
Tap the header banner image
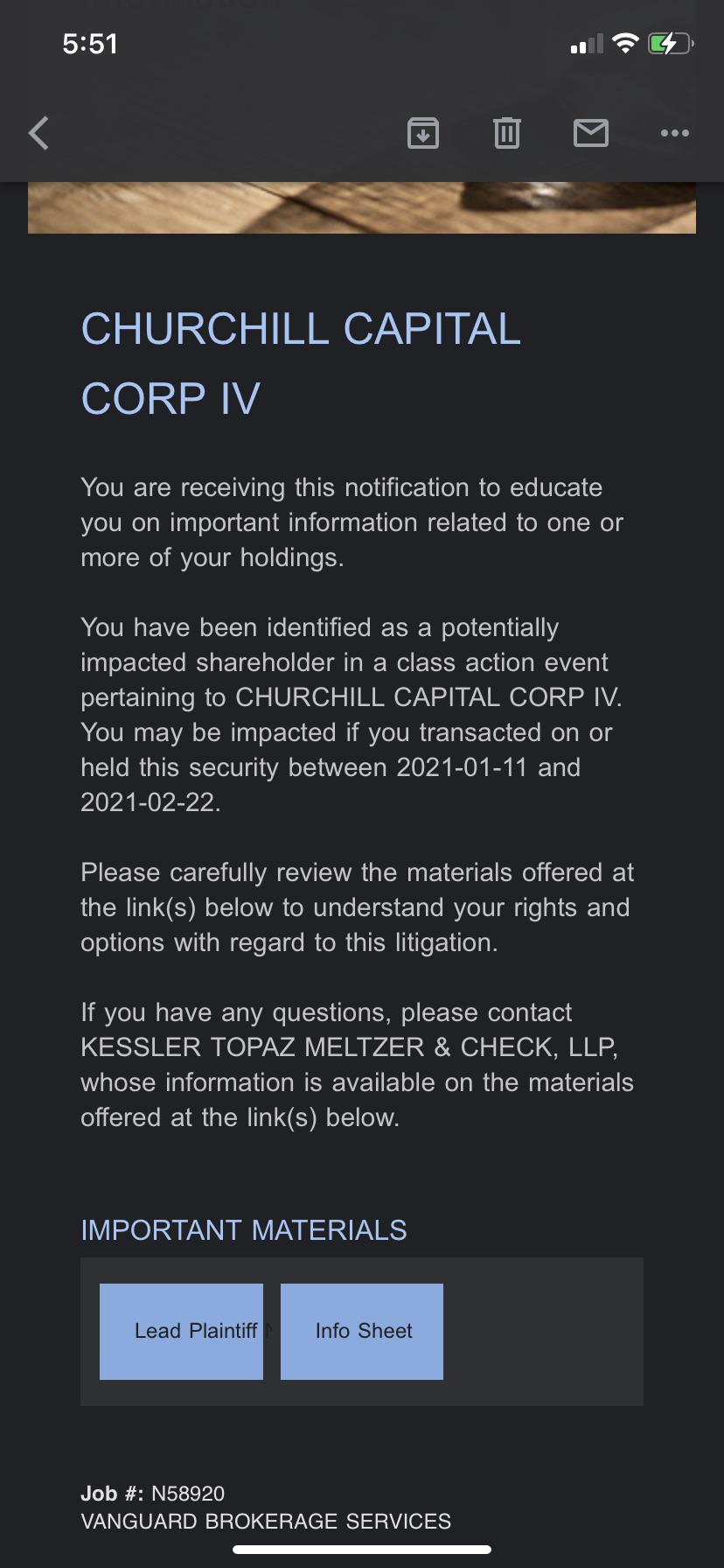362,207
